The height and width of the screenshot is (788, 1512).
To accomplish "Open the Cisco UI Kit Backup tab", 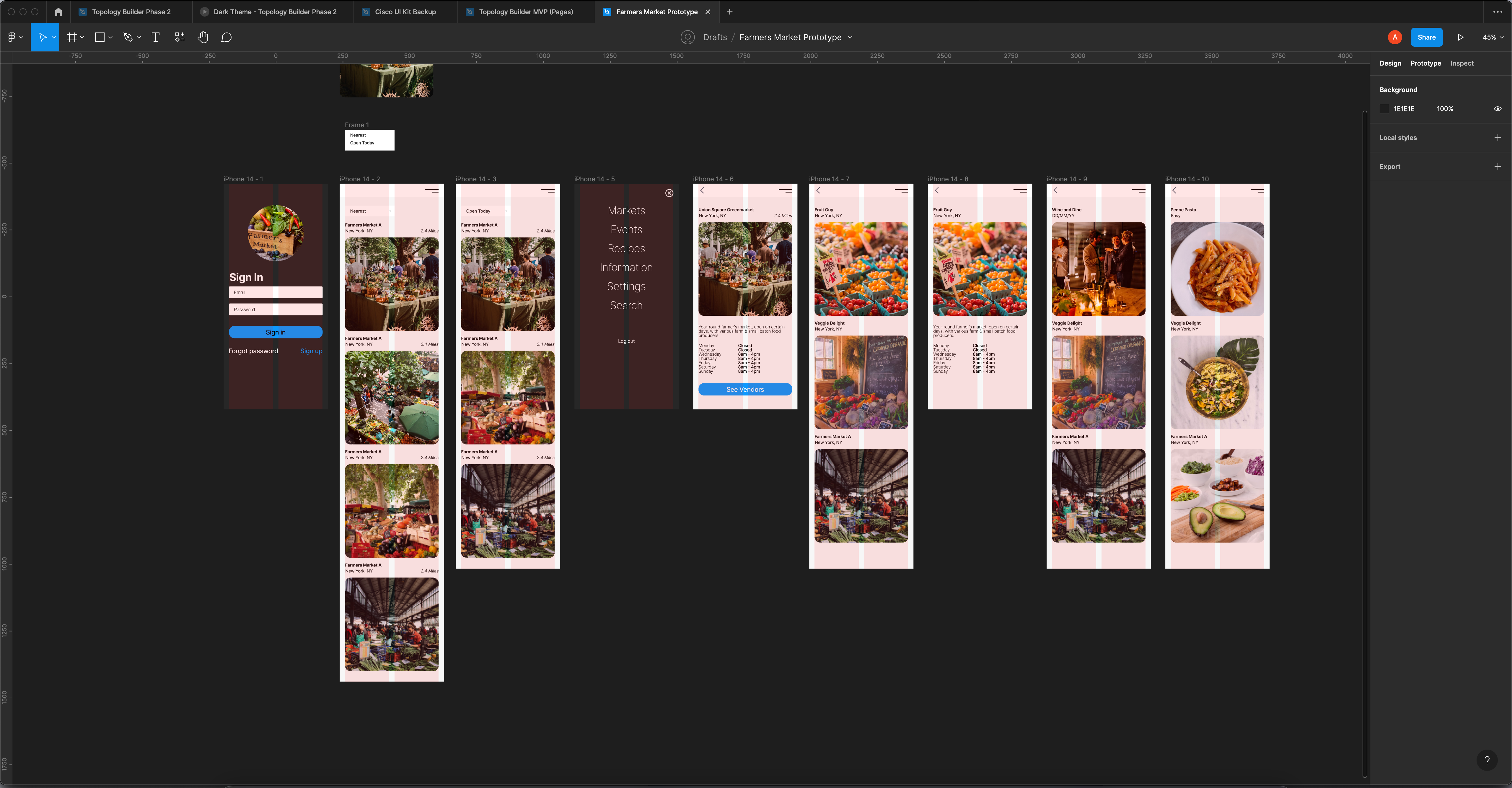I will coord(405,12).
